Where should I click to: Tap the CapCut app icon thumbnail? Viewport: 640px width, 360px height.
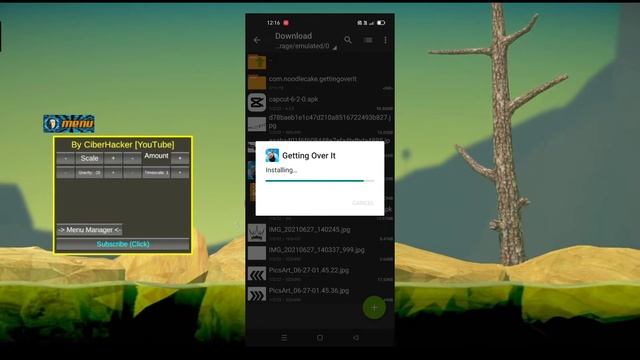[x=257, y=102]
